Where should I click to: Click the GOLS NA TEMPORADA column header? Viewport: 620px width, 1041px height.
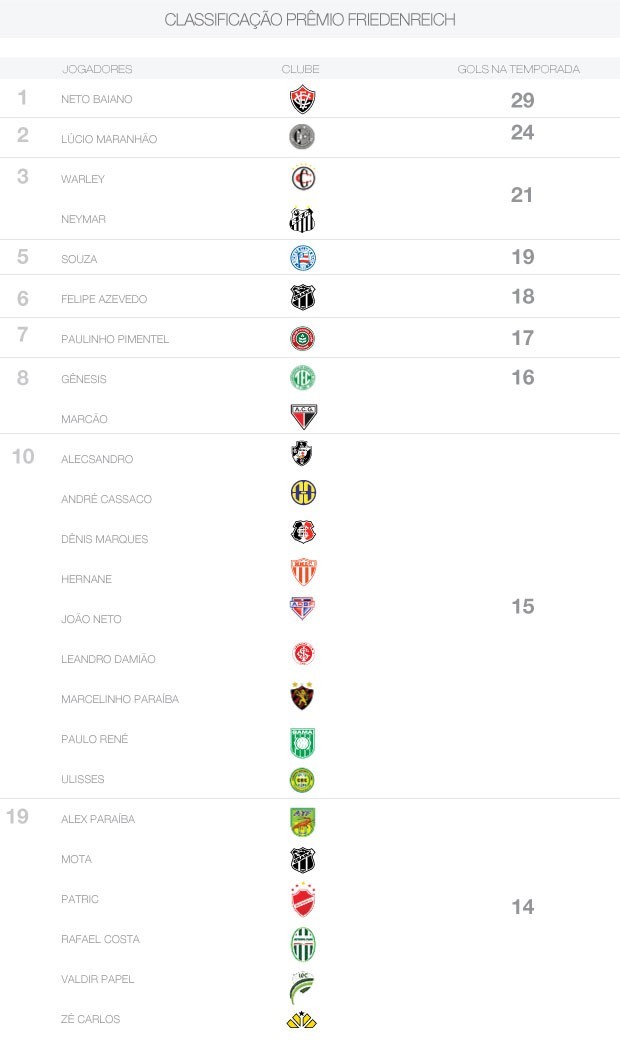click(x=519, y=69)
